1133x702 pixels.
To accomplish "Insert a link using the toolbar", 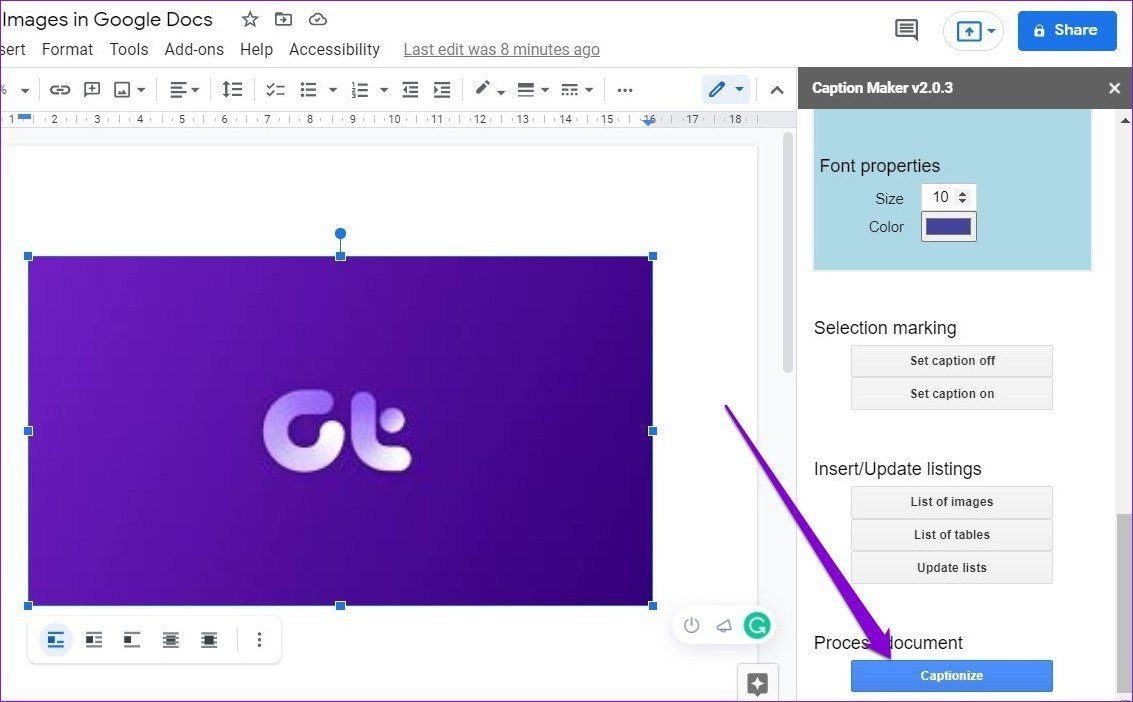I will (x=59, y=90).
